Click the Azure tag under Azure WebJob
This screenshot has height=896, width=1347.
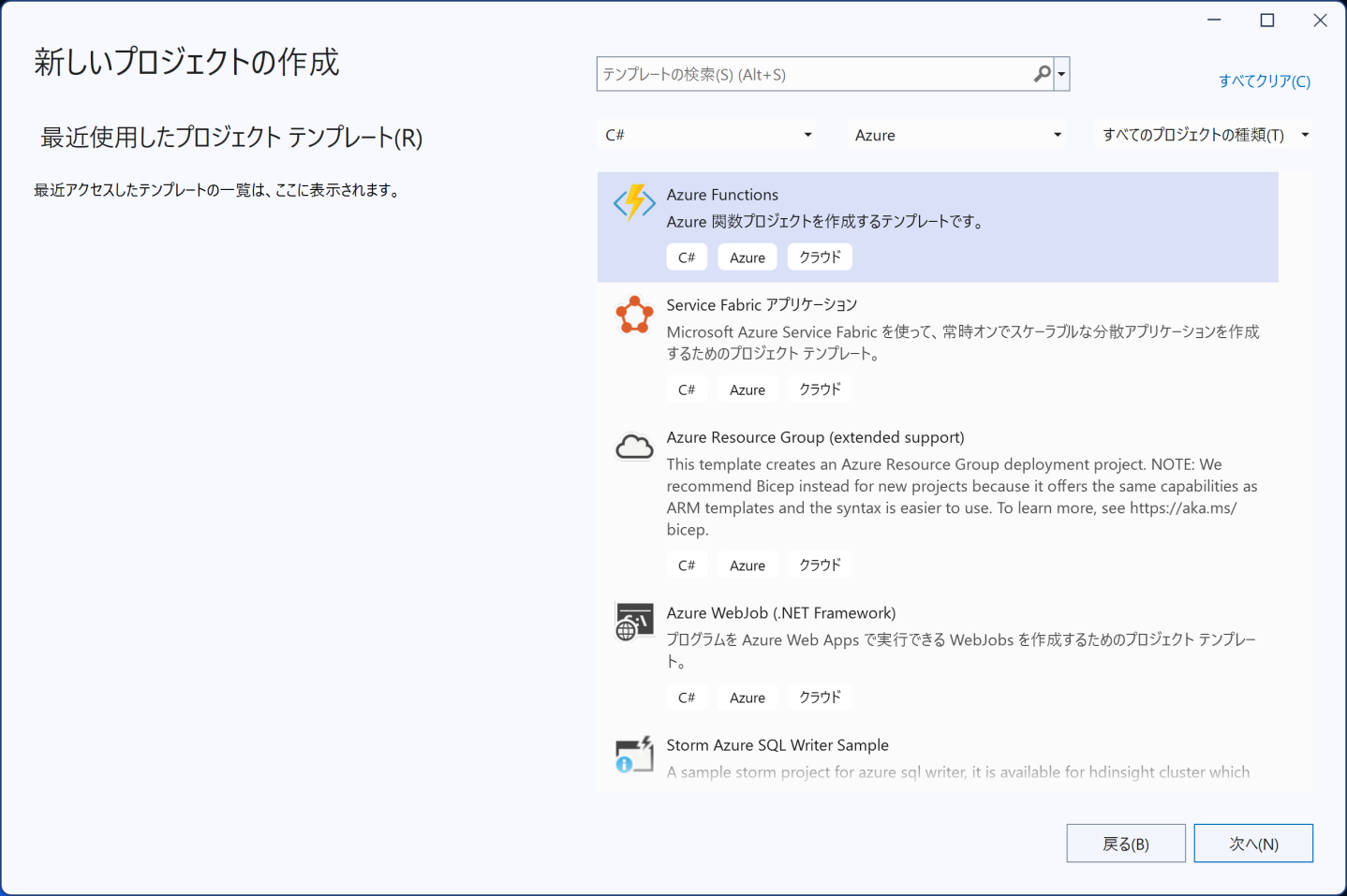coord(748,698)
